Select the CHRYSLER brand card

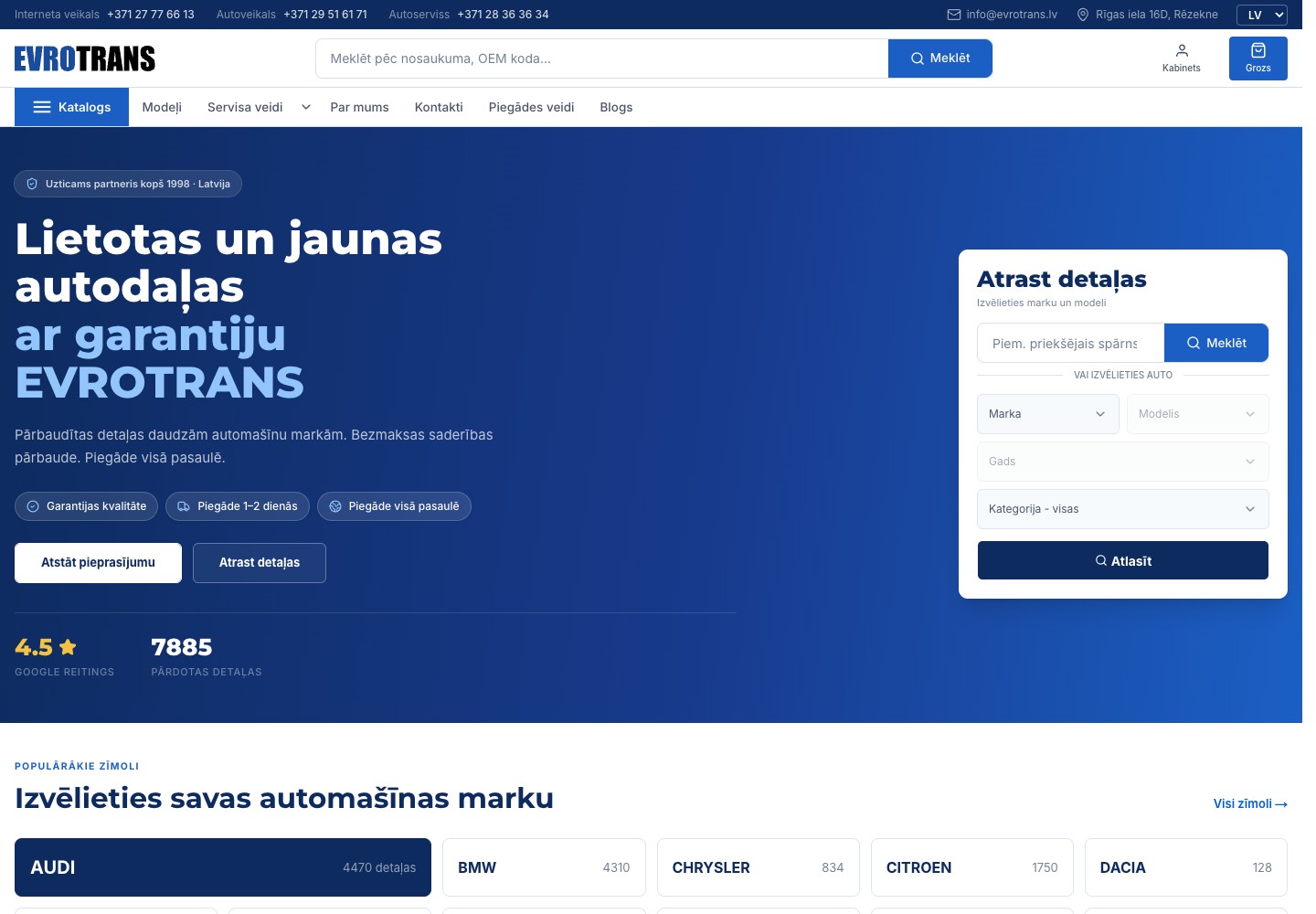pos(759,867)
